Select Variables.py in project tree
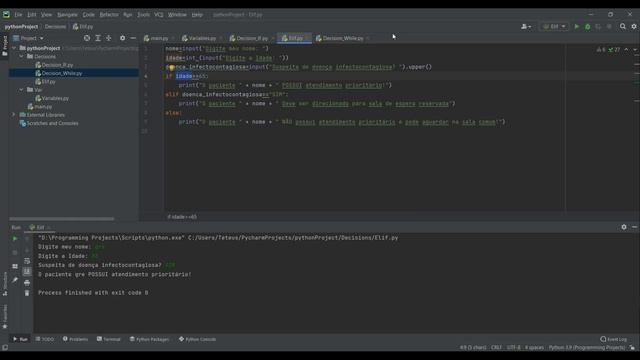Viewport: 640px width, 360px height. point(55,98)
